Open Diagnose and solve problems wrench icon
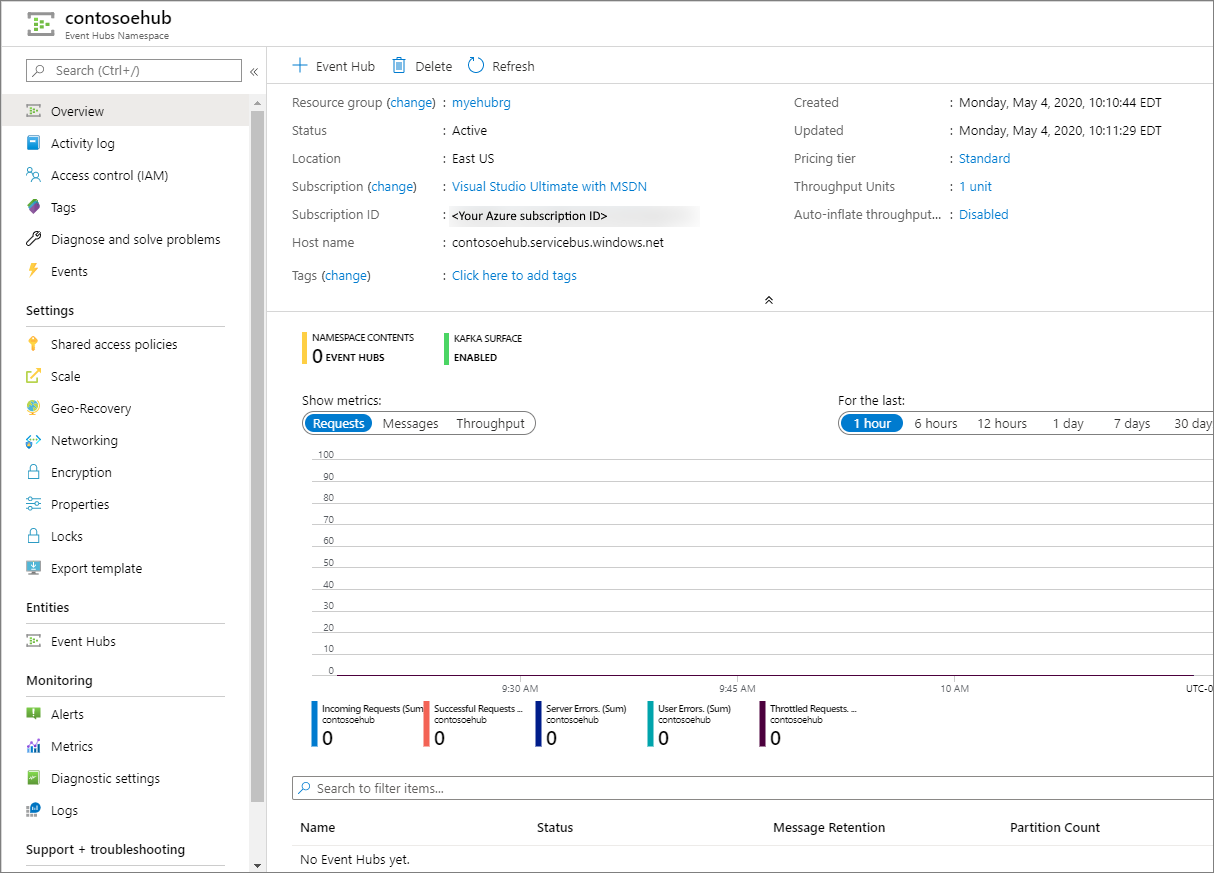The image size is (1214, 873). [x=34, y=239]
